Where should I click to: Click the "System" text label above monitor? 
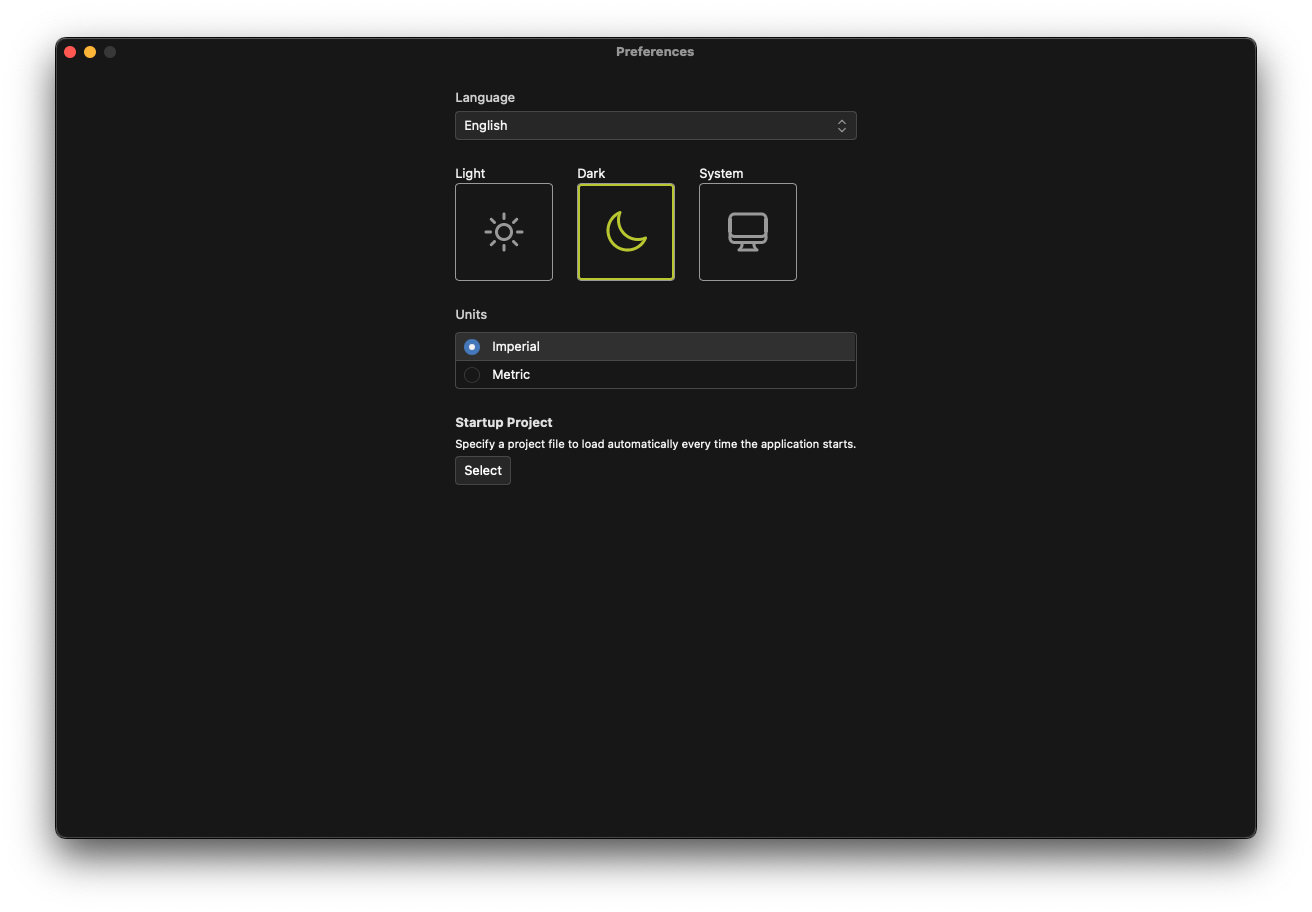pyautogui.click(x=721, y=174)
